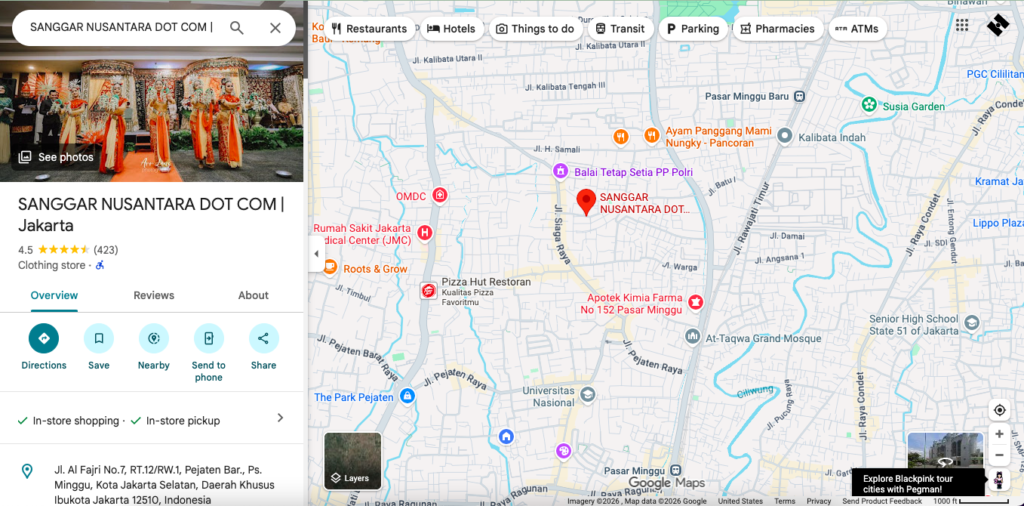Viewport: 1024px width, 506px height.
Task: Click the search magnifier icon
Action: tap(237, 28)
